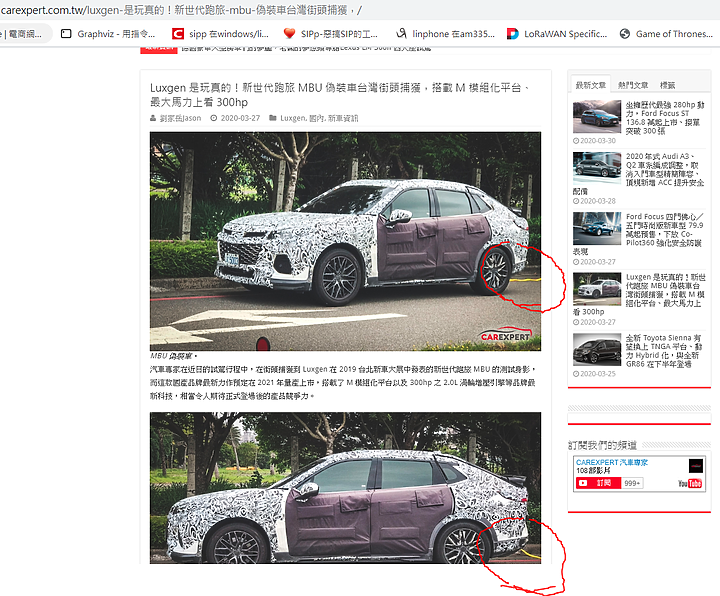Click the YouTube logo in widget
Image resolution: width=720 pixels, height=596 pixels.
tap(690, 484)
